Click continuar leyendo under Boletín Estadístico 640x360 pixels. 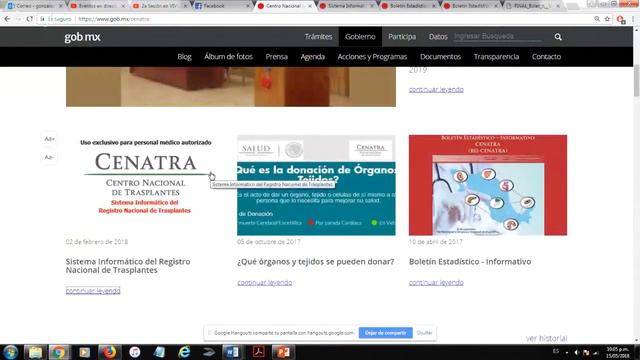[x=436, y=282]
